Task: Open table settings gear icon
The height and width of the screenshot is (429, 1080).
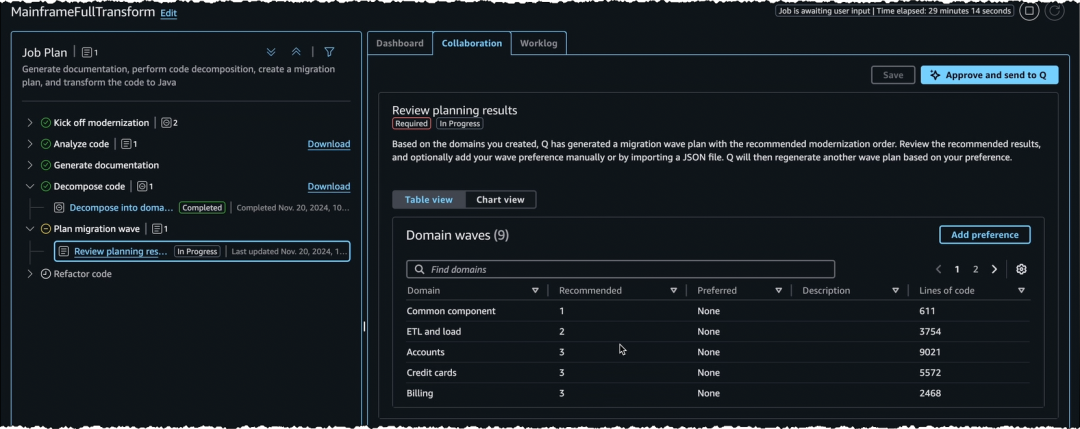Action: click(1021, 269)
